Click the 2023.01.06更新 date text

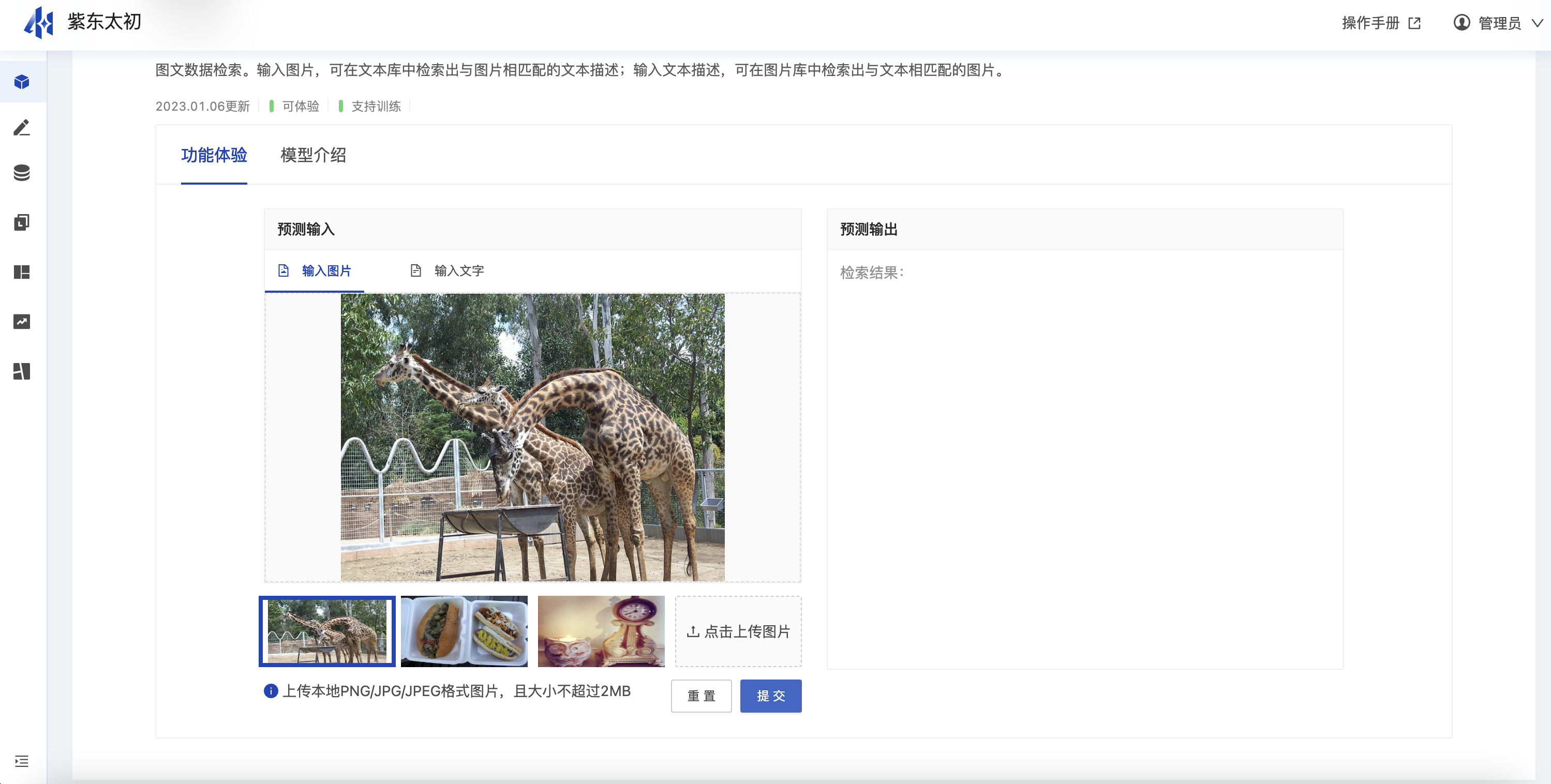coord(202,106)
